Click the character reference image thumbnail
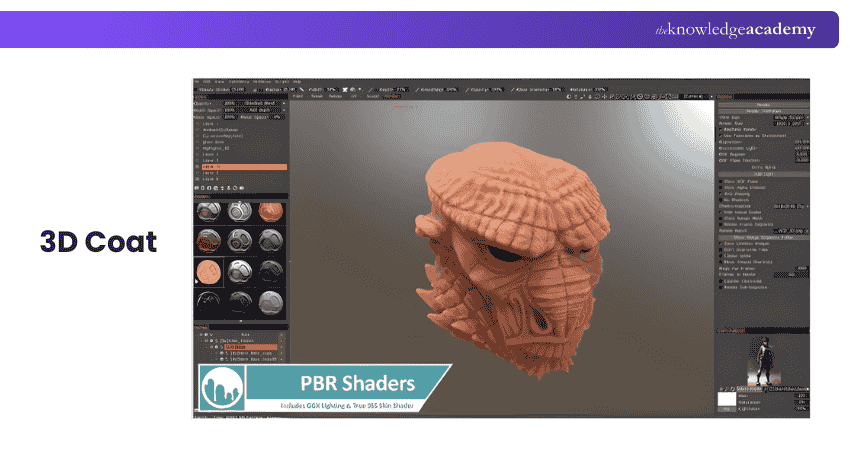Image resolution: width=850 pixels, height=450 pixels. pyautogui.click(x=763, y=361)
